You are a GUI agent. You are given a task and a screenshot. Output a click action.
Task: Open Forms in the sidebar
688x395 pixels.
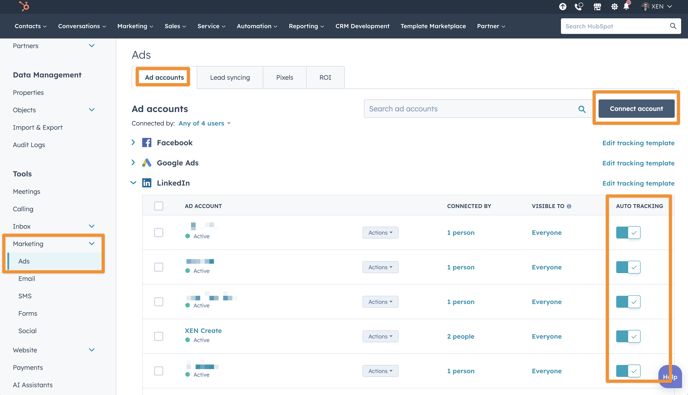(28, 313)
